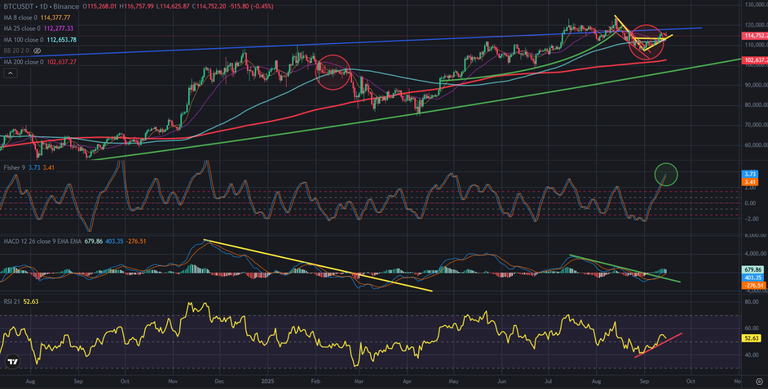Click the Jun label on time axis
This screenshot has width=768, height=389.
(x=501, y=380)
